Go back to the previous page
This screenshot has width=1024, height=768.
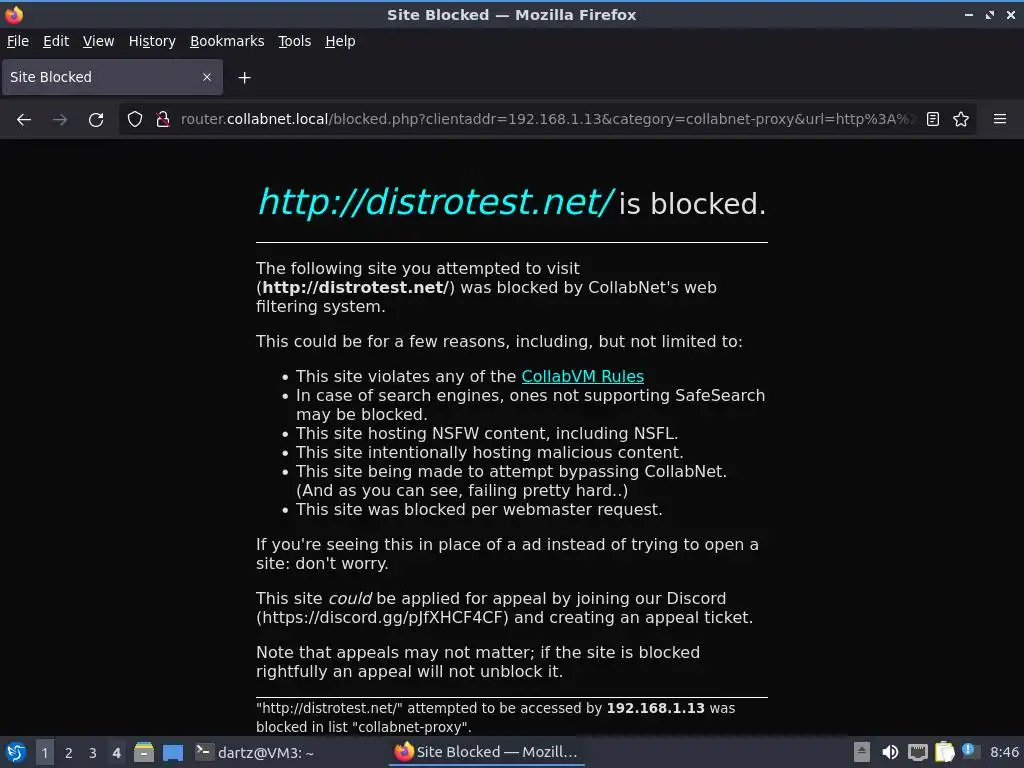coord(24,120)
